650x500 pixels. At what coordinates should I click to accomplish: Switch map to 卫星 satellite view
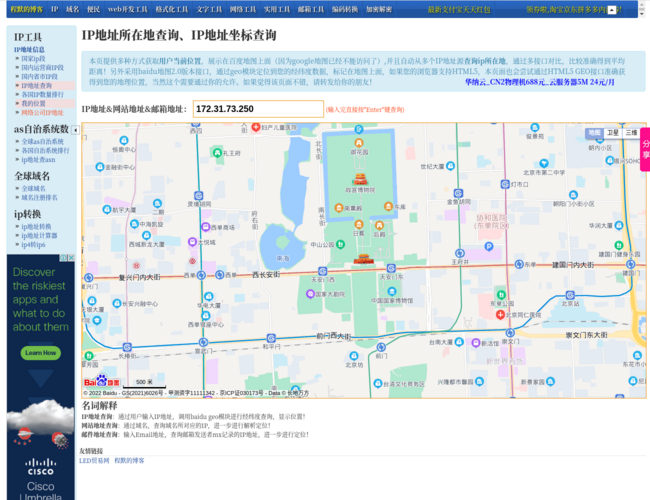pos(612,132)
